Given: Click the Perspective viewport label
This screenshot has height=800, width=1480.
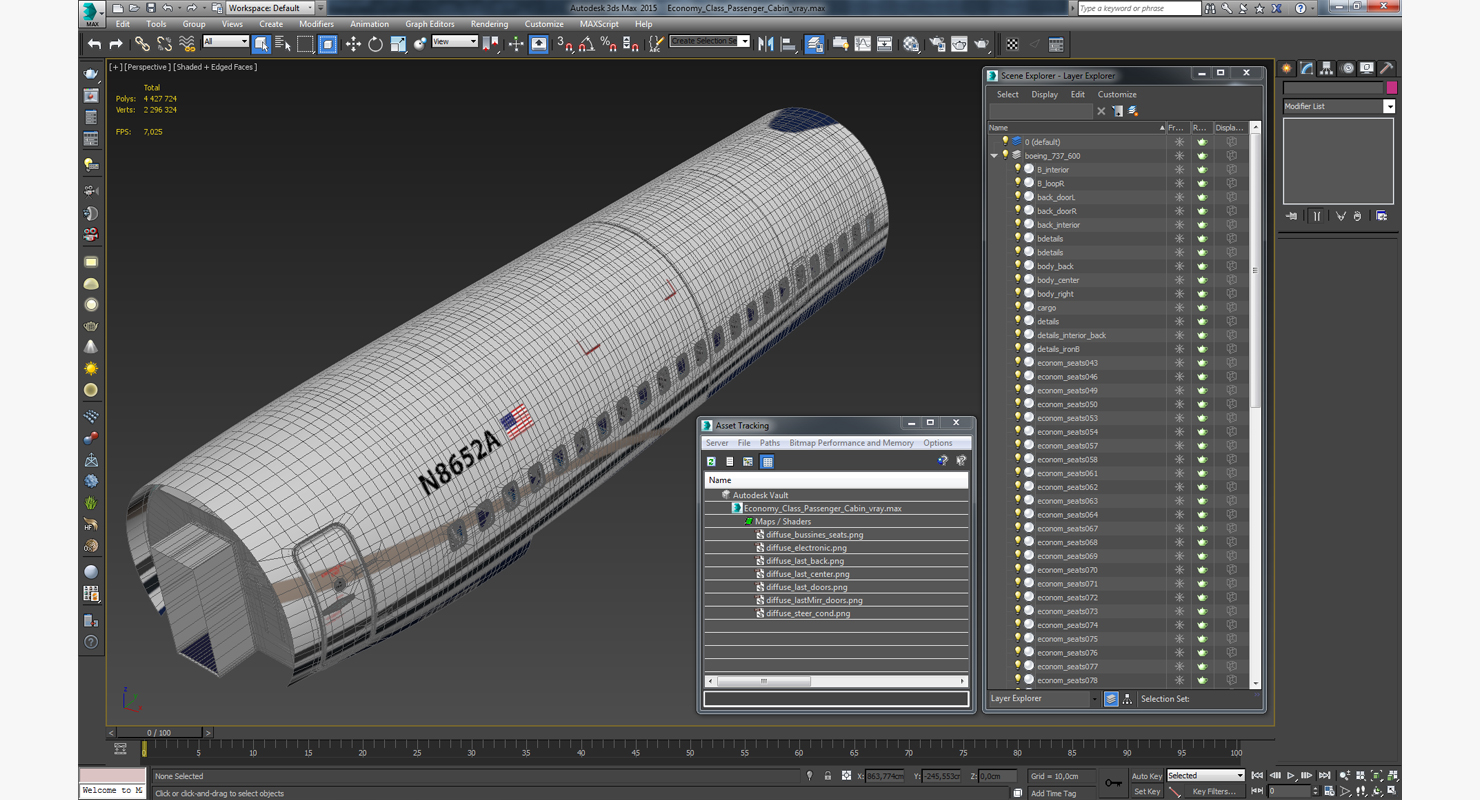Looking at the screenshot, I should [x=148, y=67].
